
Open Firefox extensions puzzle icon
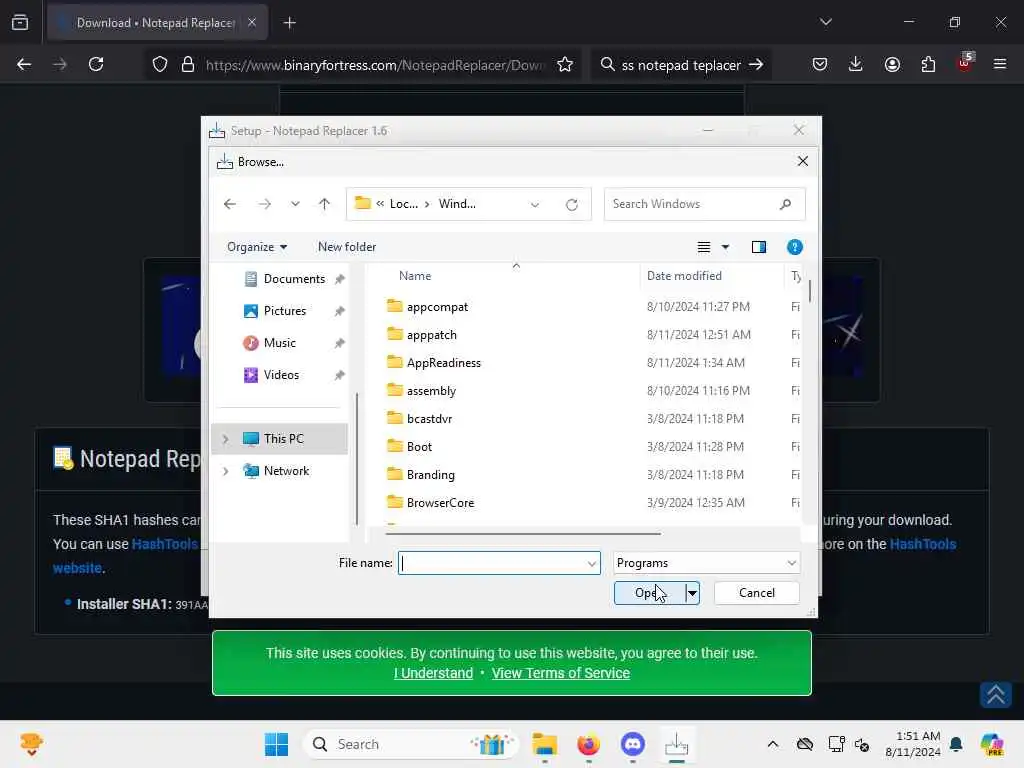point(928,64)
